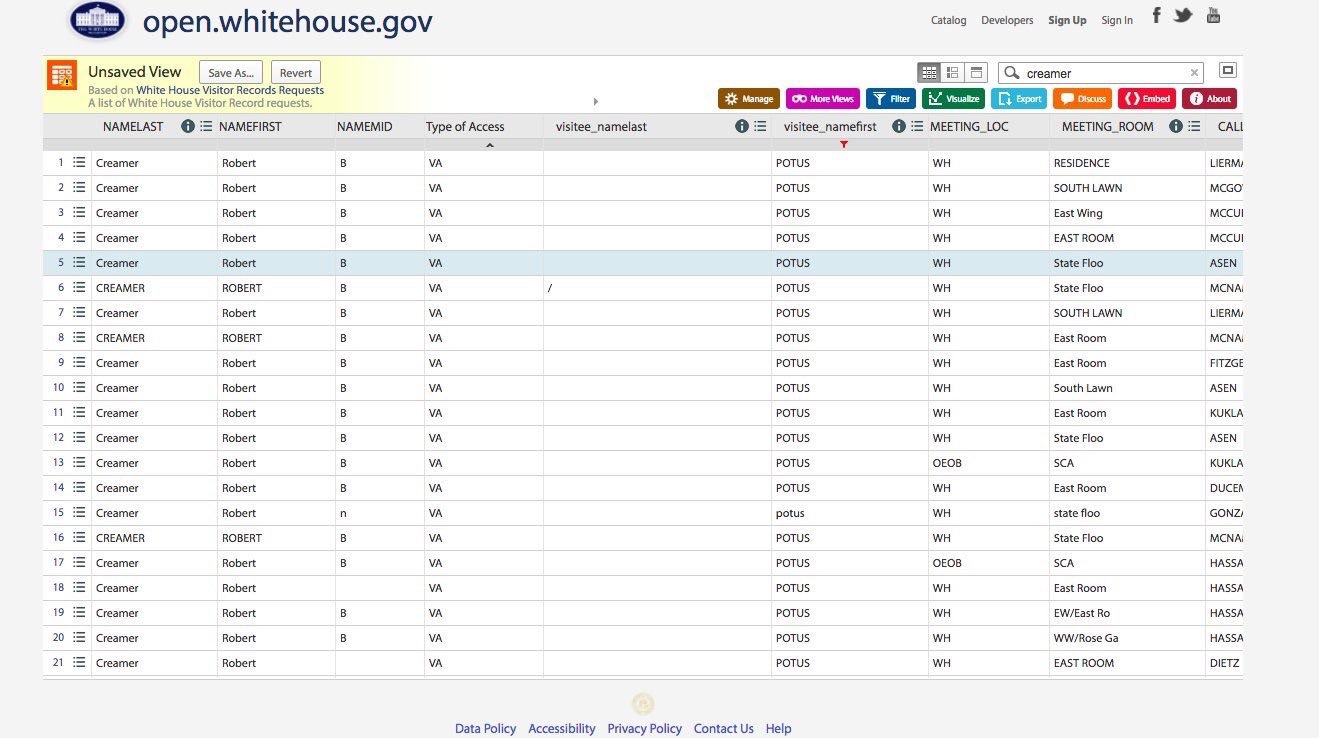Expand the description with the small gray arrow
1319x738 pixels.
click(x=596, y=101)
